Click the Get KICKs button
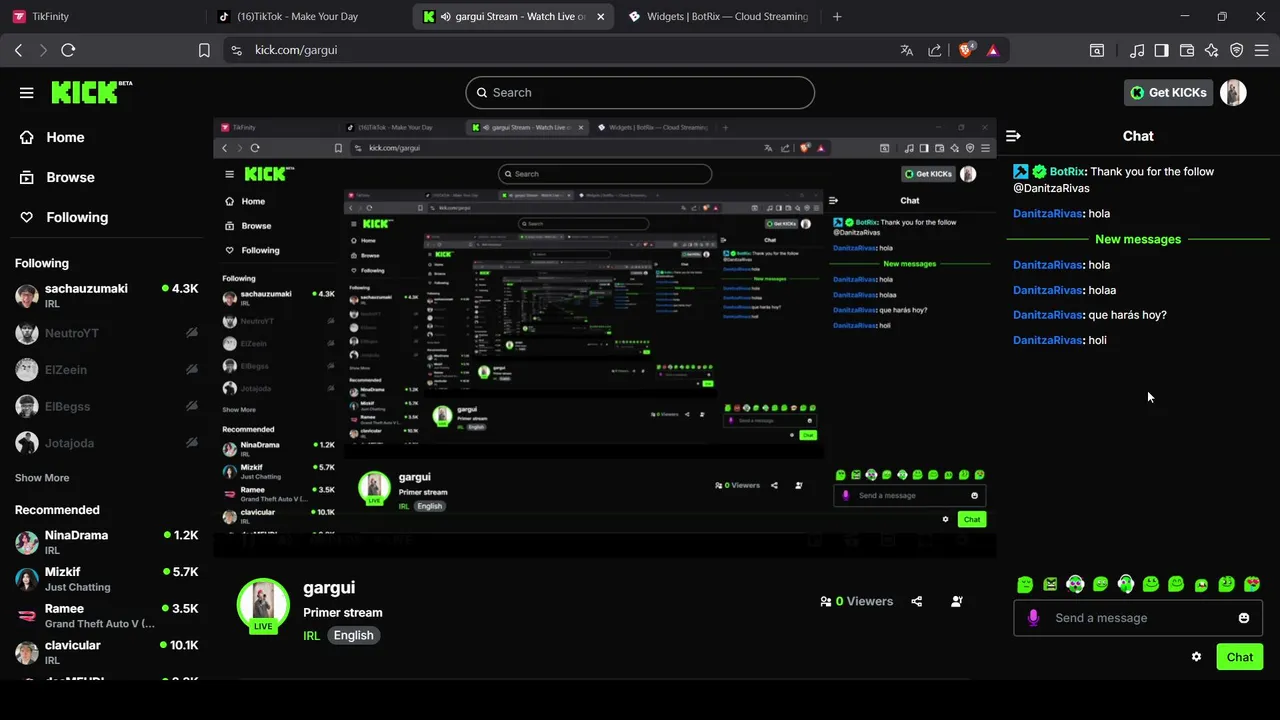This screenshot has height=720, width=1280. [1168, 93]
